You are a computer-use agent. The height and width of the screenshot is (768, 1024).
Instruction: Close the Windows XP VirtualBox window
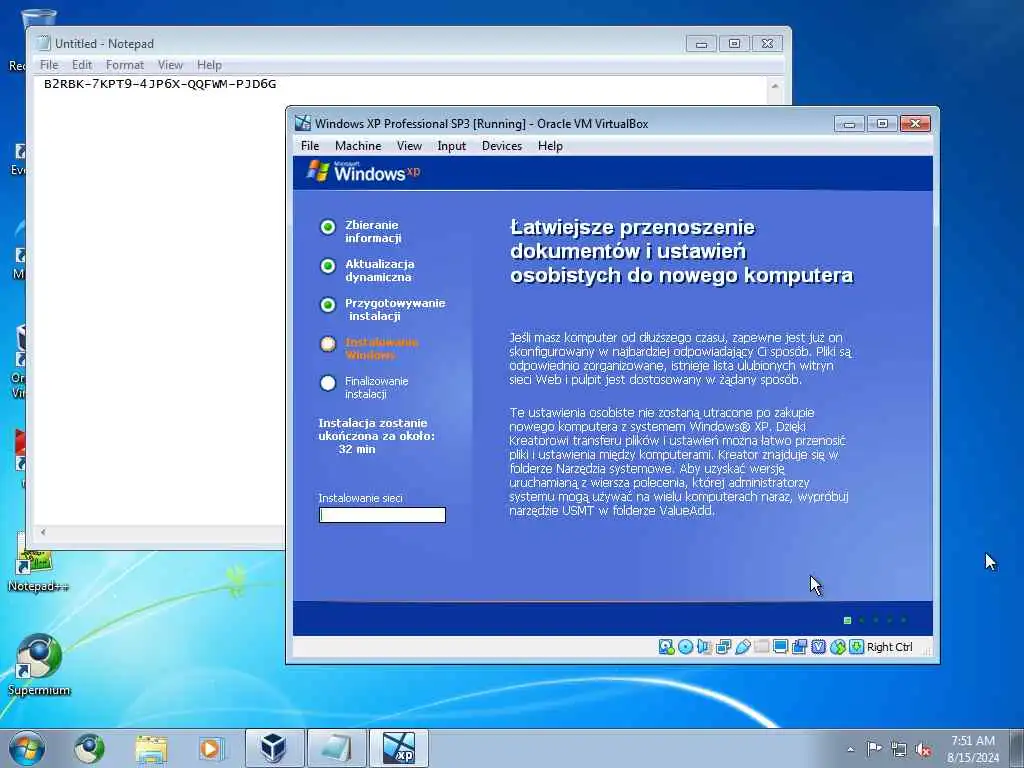coord(915,123)
